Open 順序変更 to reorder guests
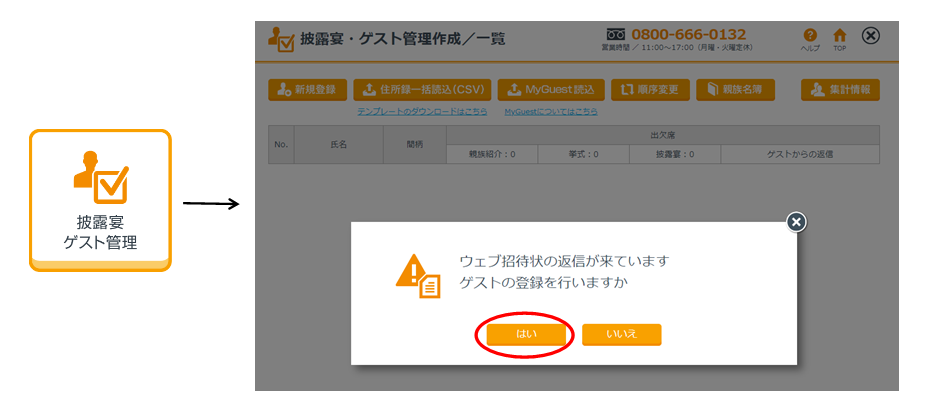The height and width of the screenshot is (411, 926). pos(650,90)
